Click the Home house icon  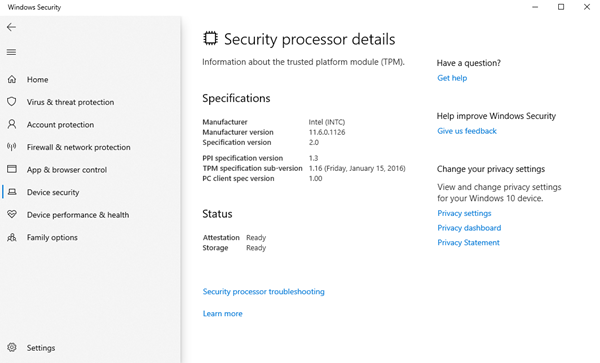pyautogui.click(x=12, y=79)
